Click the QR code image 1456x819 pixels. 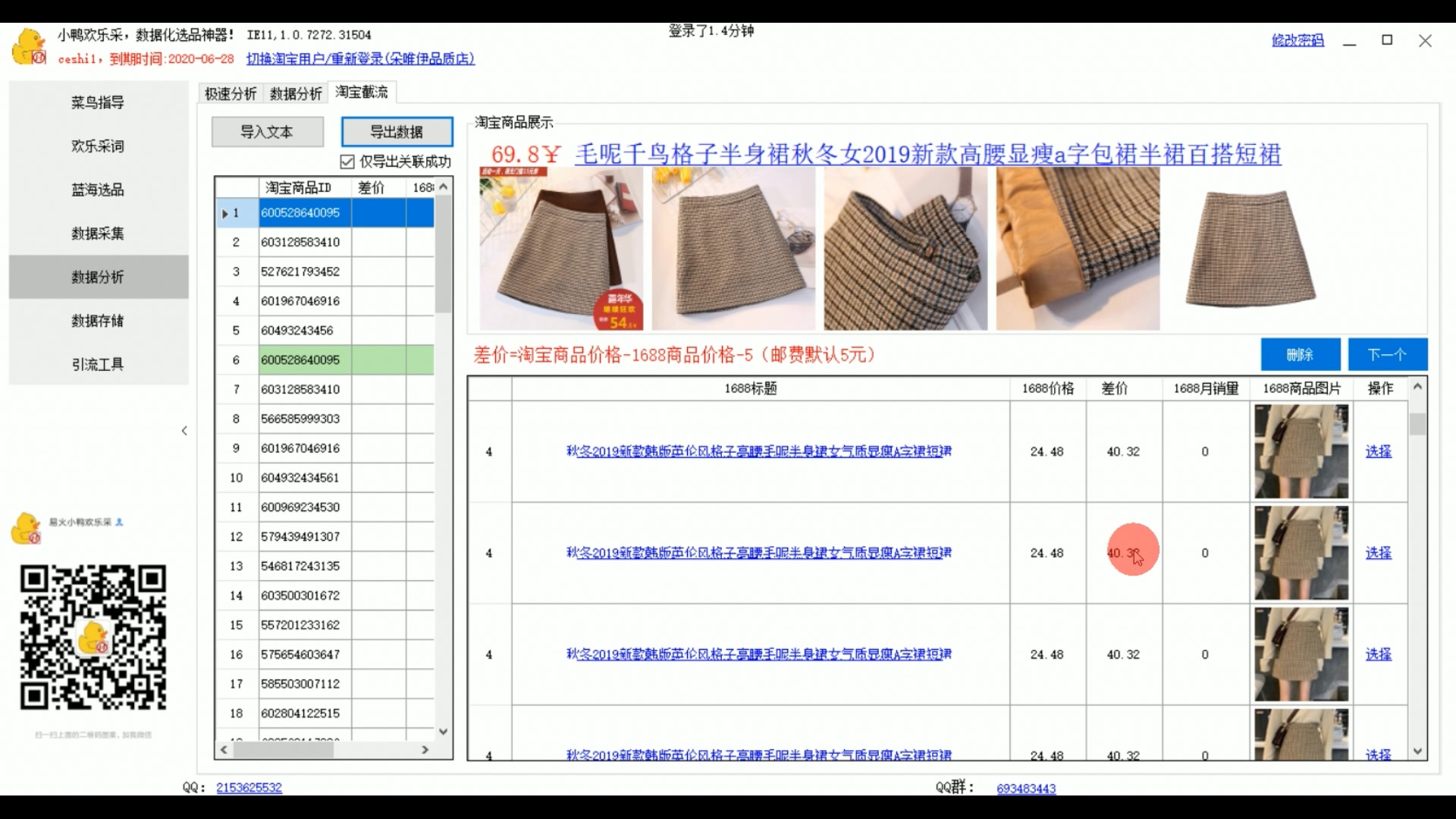[x=93, y=636]
